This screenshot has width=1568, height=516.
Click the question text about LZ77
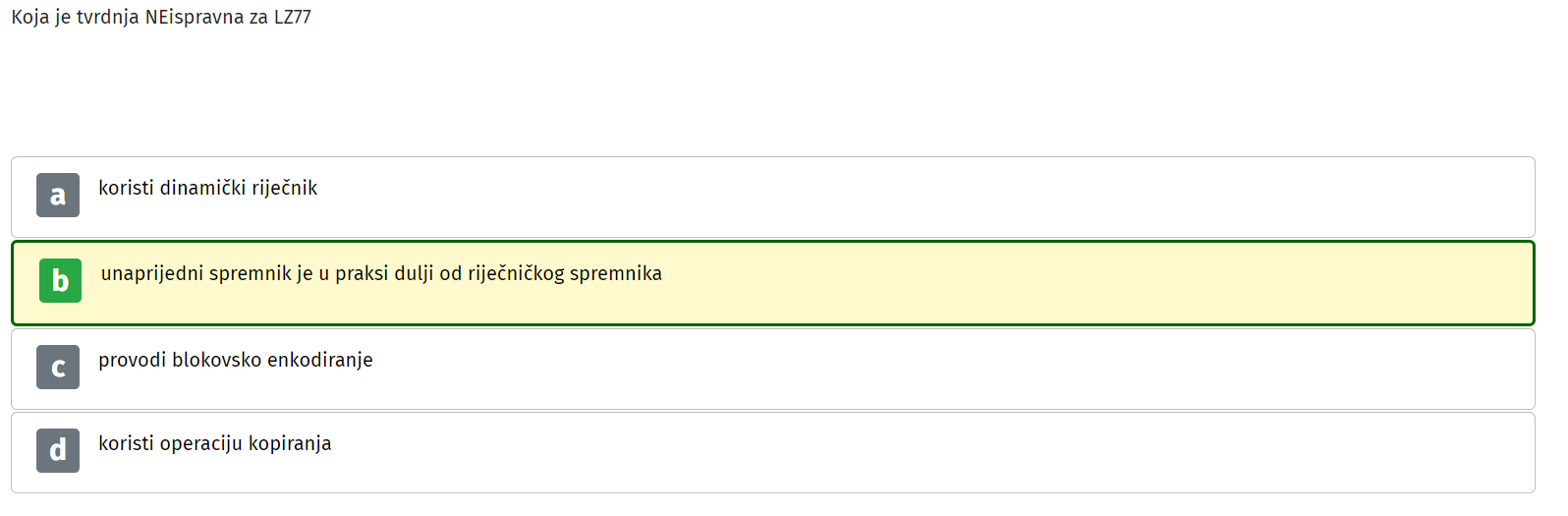(161, 17)
